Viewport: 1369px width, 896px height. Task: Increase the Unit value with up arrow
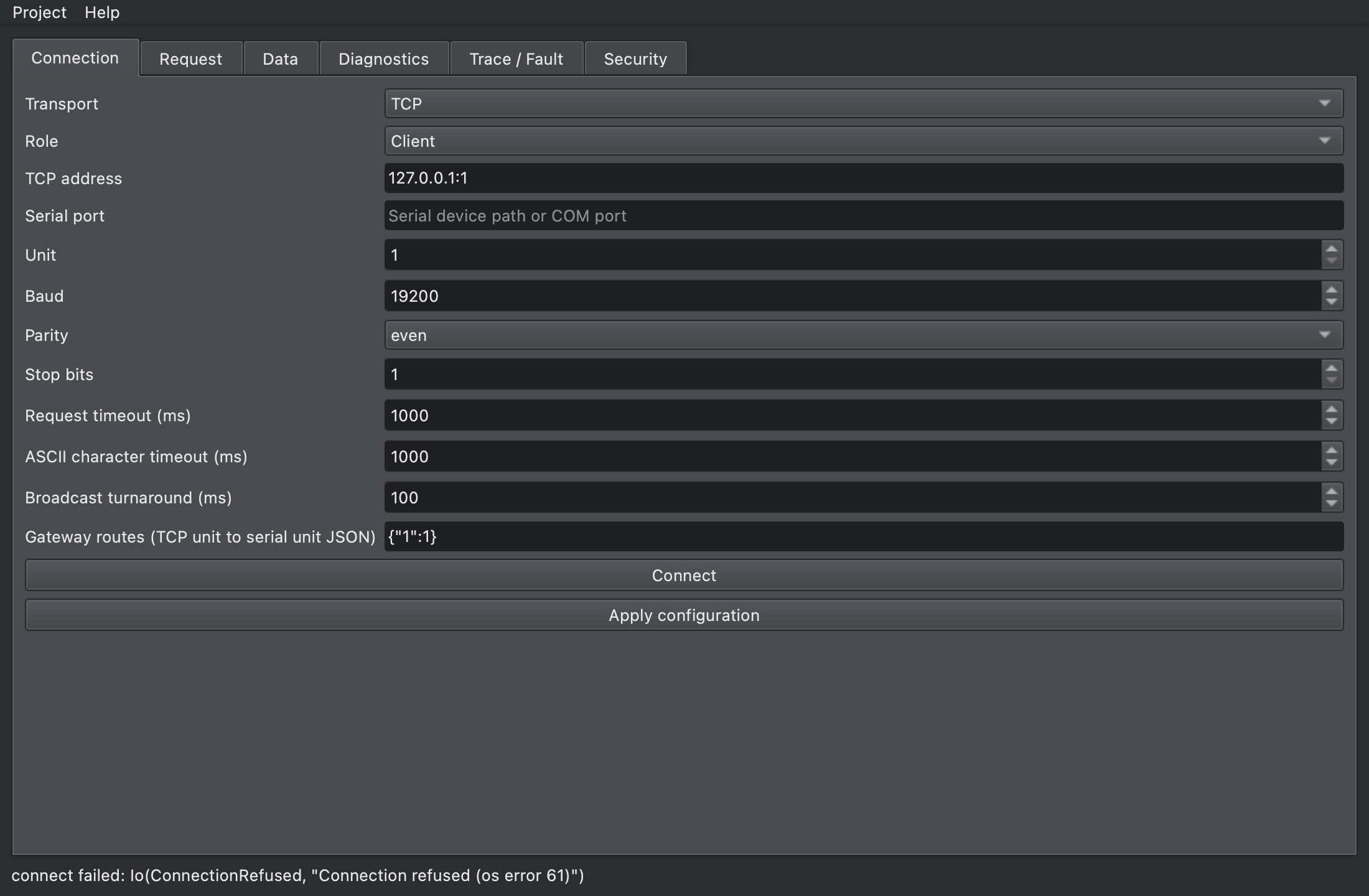pyautogui.click(x=1332, y=248)
